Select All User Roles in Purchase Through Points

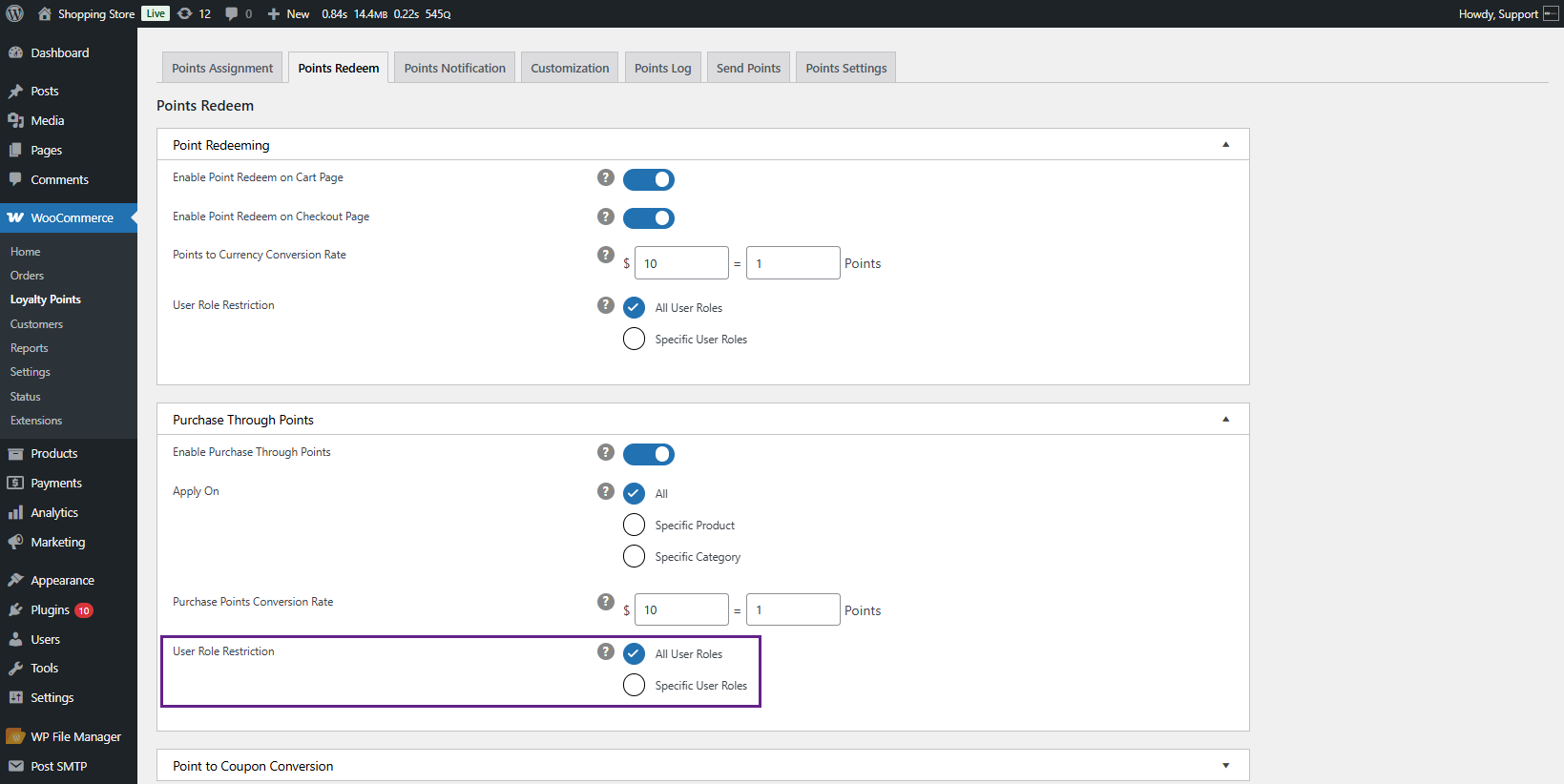(x=634, y=653)
